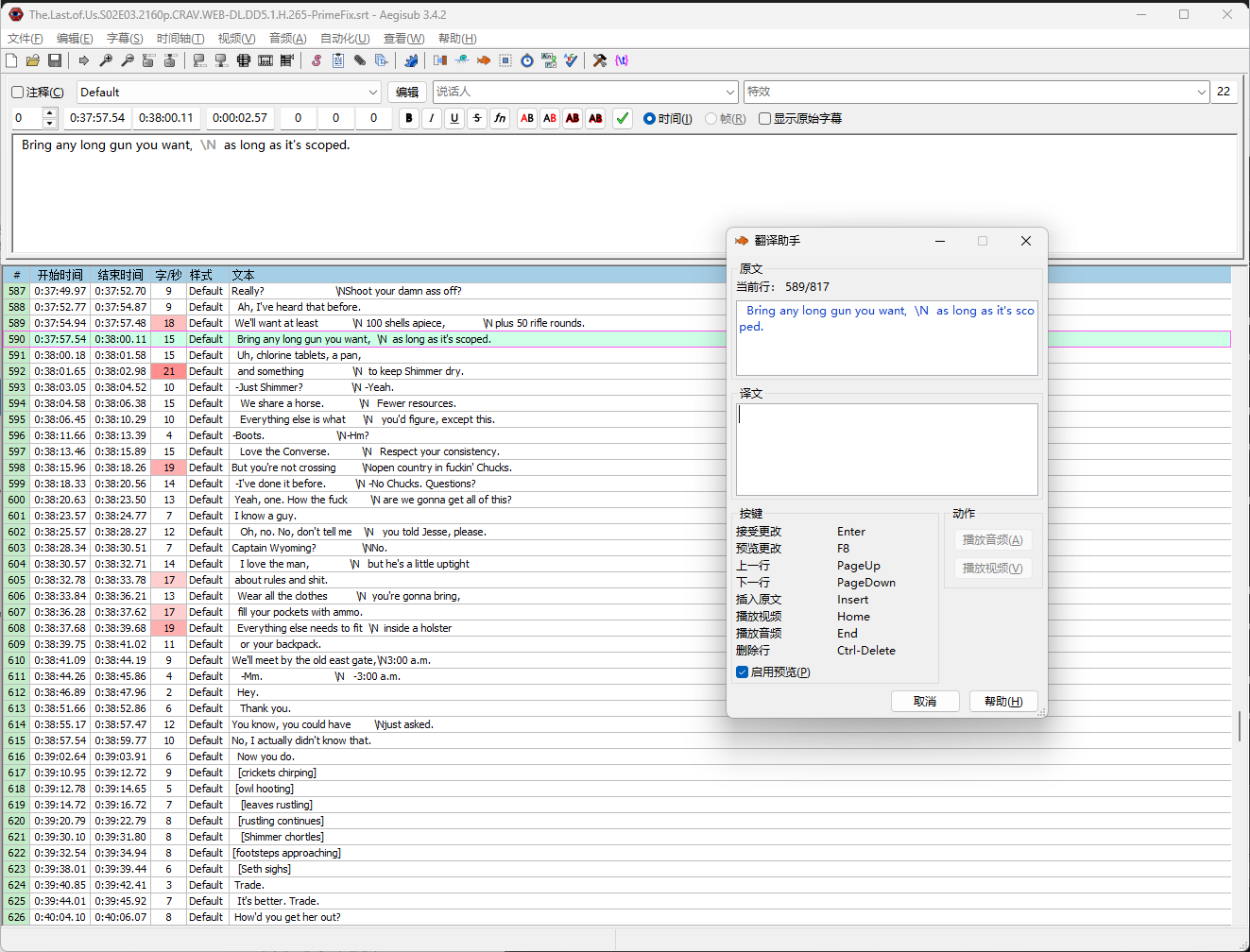
Task: Set secondary color with second AB swatch
Action: 550,118
